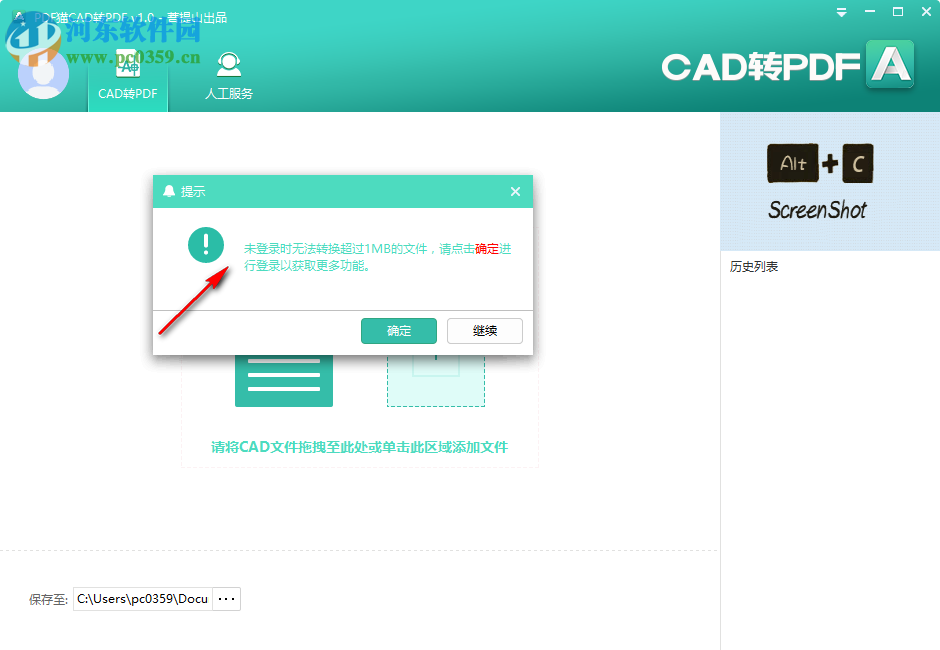Select the 人工服务 headset service icon

point(228,65)
